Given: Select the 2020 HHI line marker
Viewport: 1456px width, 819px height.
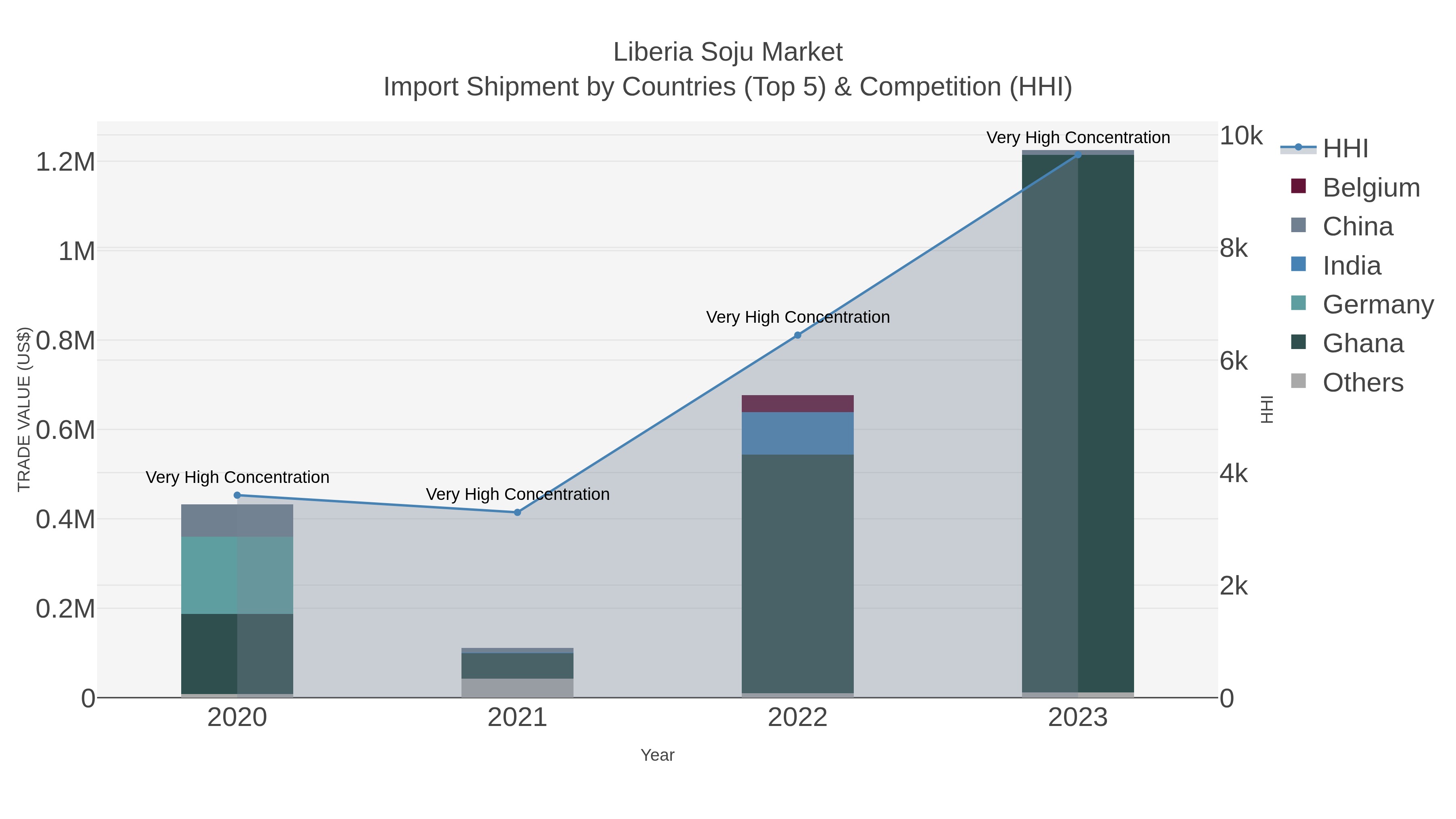Looking at the screenshot, I should 237,495.
